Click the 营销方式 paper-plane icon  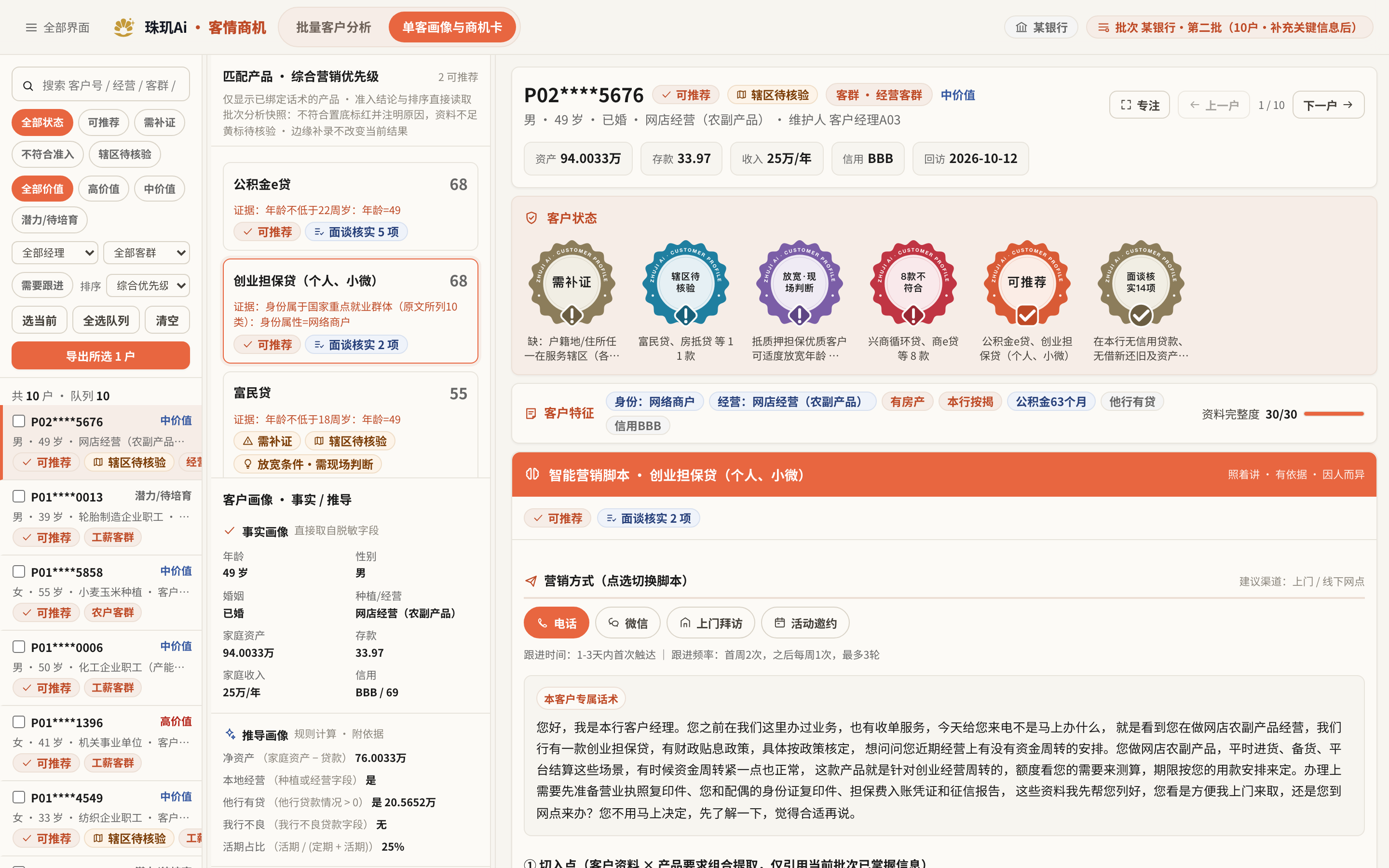[531, 581]
